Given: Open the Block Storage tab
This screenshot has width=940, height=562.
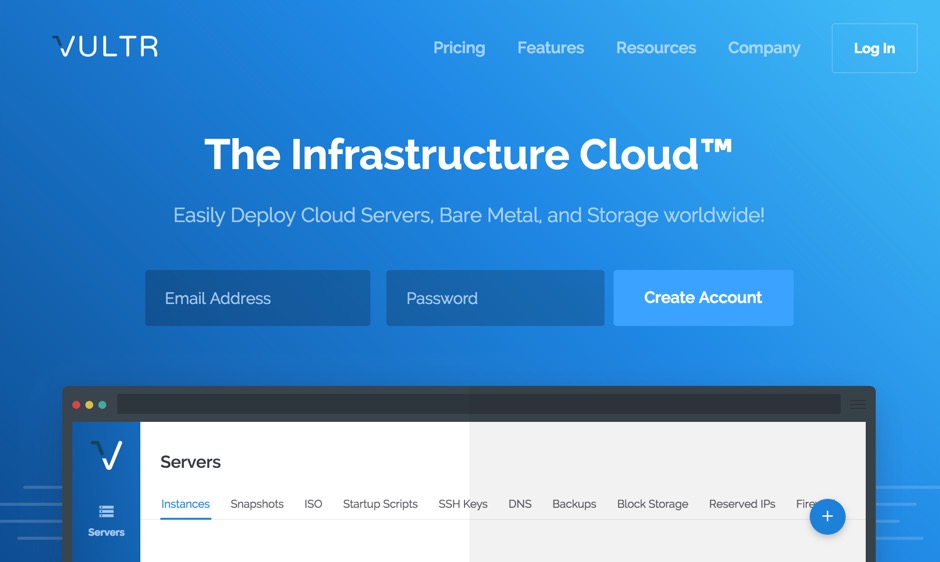Looking at the screenshot, I should click(x=652, y=504).
